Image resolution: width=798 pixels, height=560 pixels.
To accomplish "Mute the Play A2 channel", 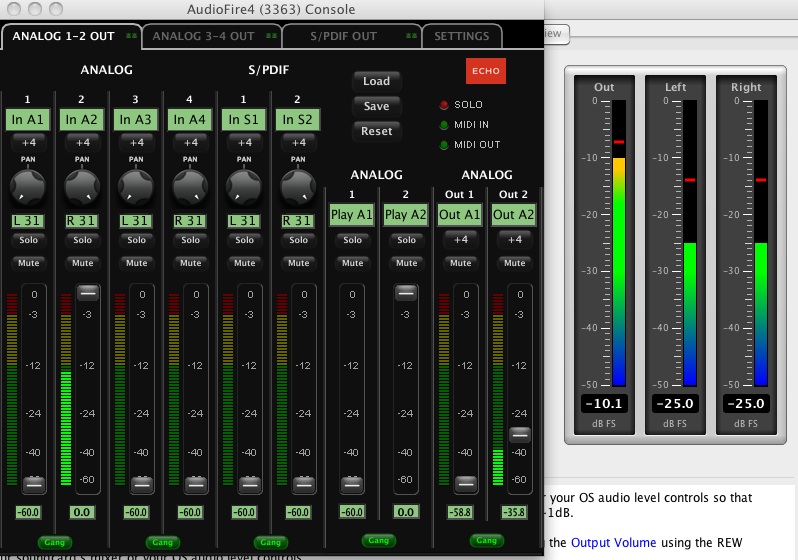I will pos(406,263).
